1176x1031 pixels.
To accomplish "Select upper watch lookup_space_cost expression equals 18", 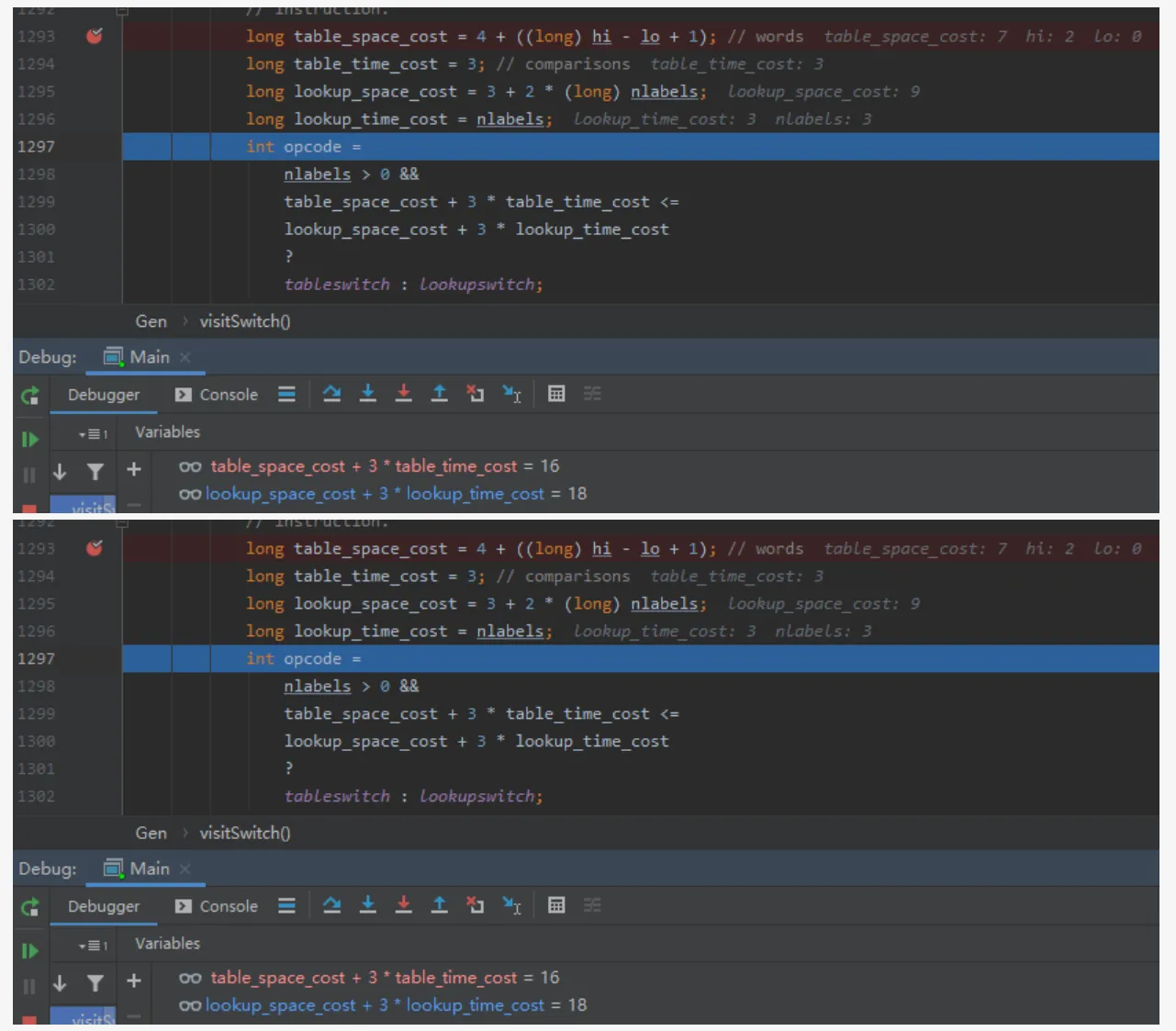I will point(383,494).
